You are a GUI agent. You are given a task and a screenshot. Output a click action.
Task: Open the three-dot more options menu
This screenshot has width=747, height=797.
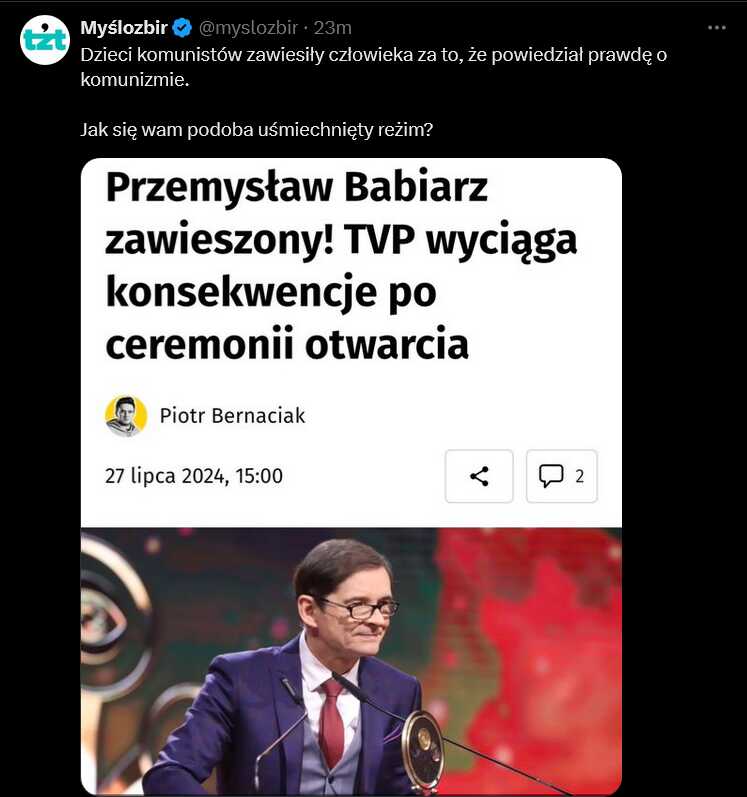pyautogui.click(x=717, y=27)
